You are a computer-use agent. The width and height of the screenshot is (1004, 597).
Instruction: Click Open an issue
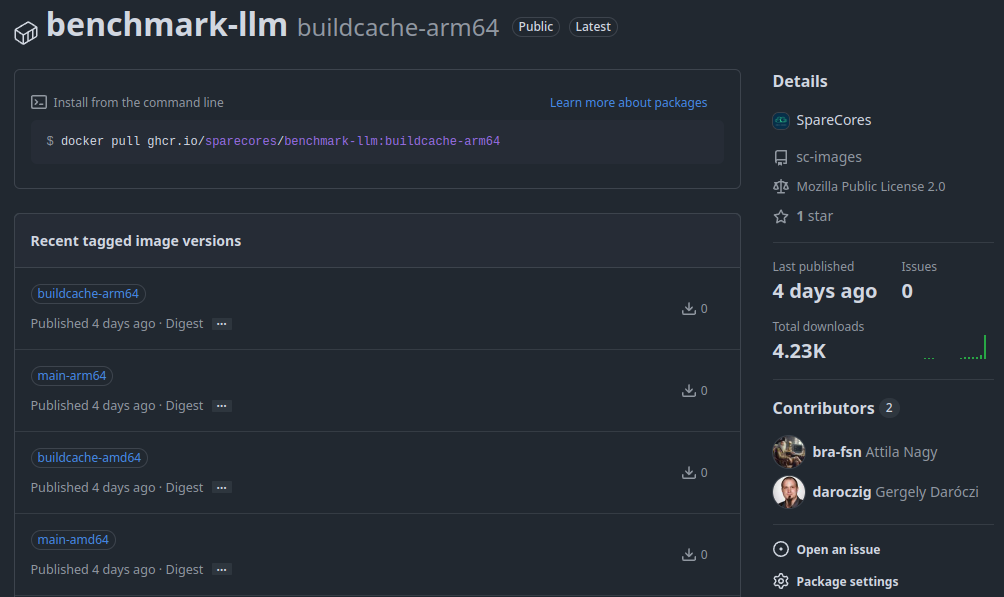pos(838,550)
